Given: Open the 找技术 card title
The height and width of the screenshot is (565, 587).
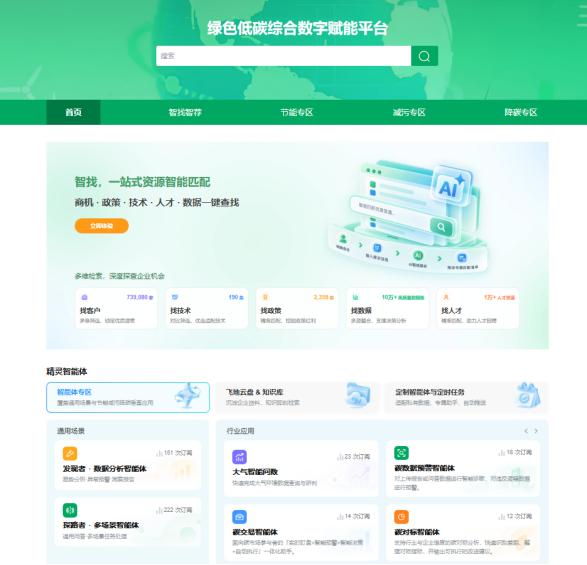Looking at the screenshot, I should coord(180,311).
